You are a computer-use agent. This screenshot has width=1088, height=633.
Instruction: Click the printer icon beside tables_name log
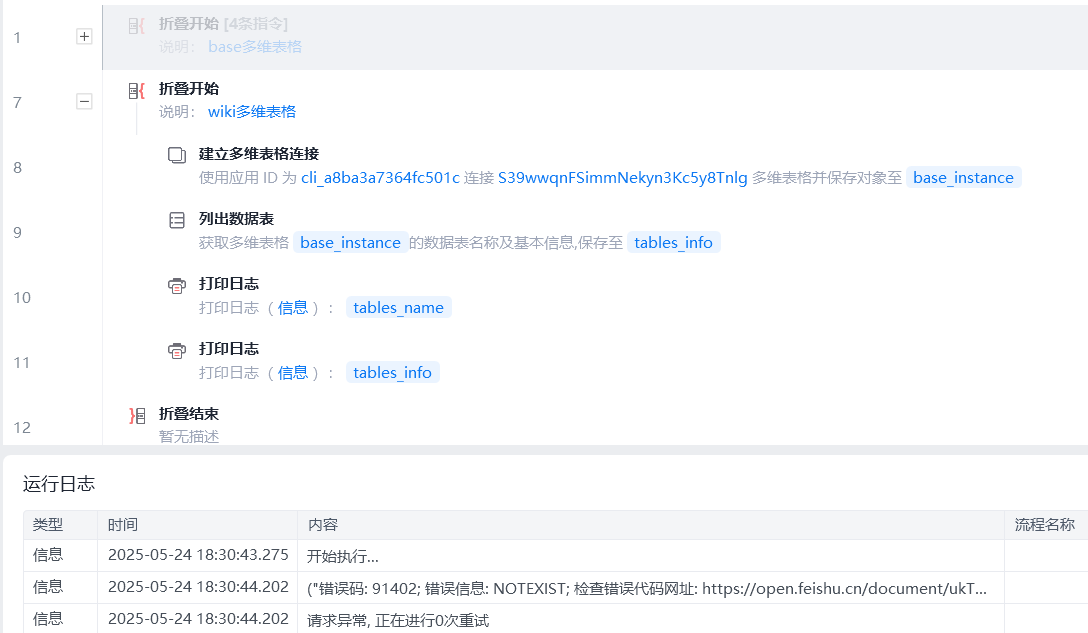point(177,285)
